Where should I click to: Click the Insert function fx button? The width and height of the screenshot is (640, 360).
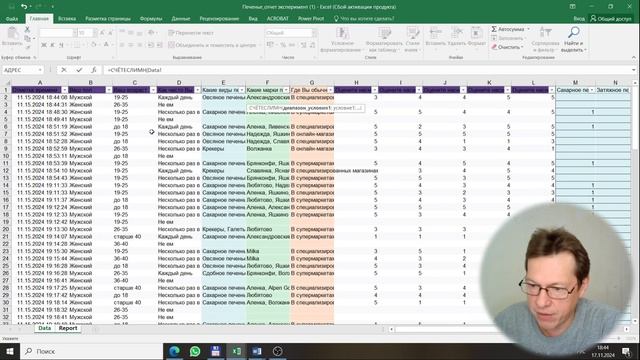click(94, 70)
